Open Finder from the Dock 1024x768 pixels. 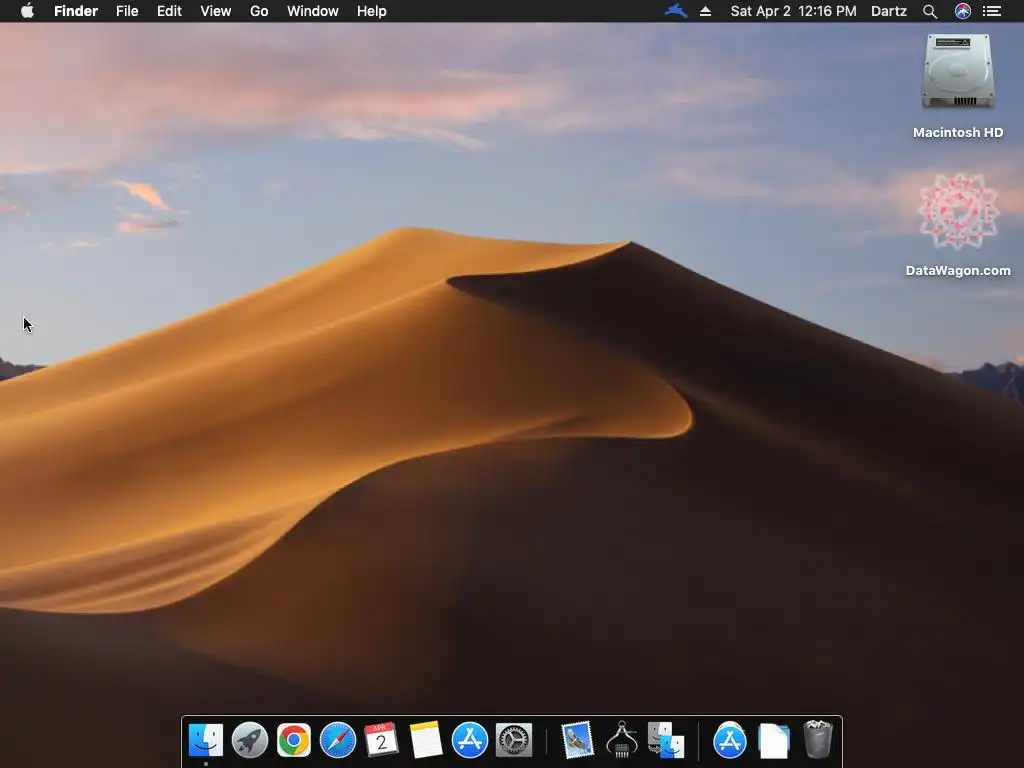(206, 740)
